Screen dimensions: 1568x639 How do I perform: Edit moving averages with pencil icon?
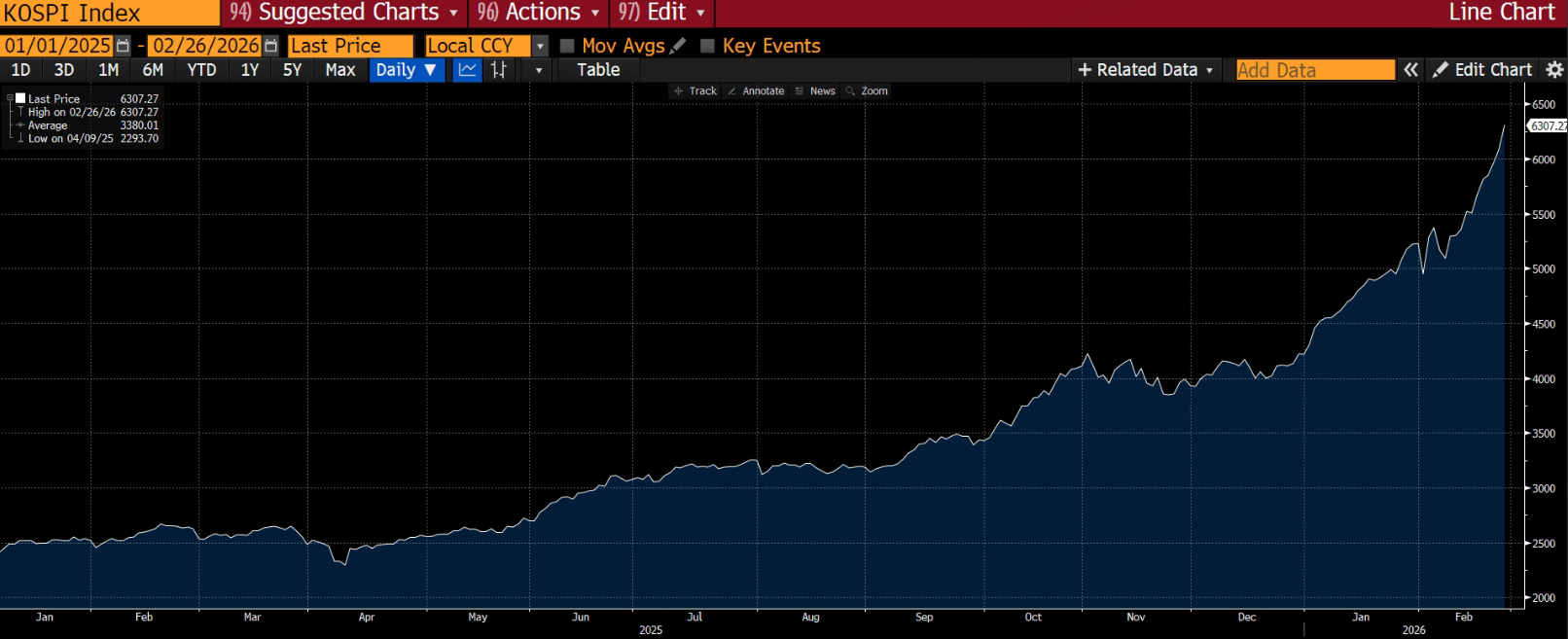click(678, 46)
